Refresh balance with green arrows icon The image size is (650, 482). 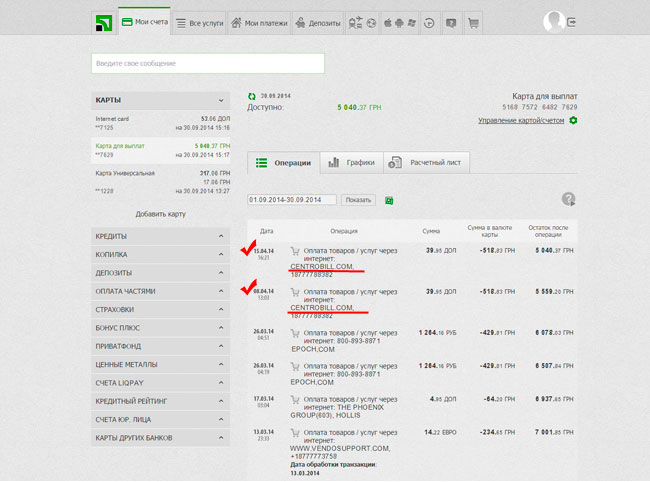coord(252,96)
